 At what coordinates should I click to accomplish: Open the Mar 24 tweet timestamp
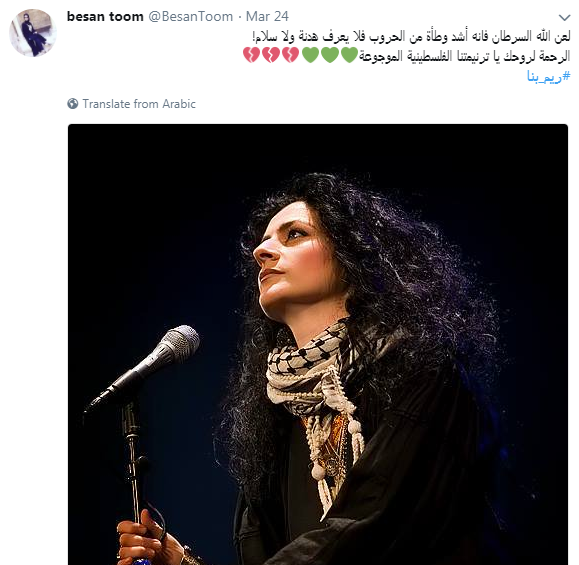[x=267, y=17]
